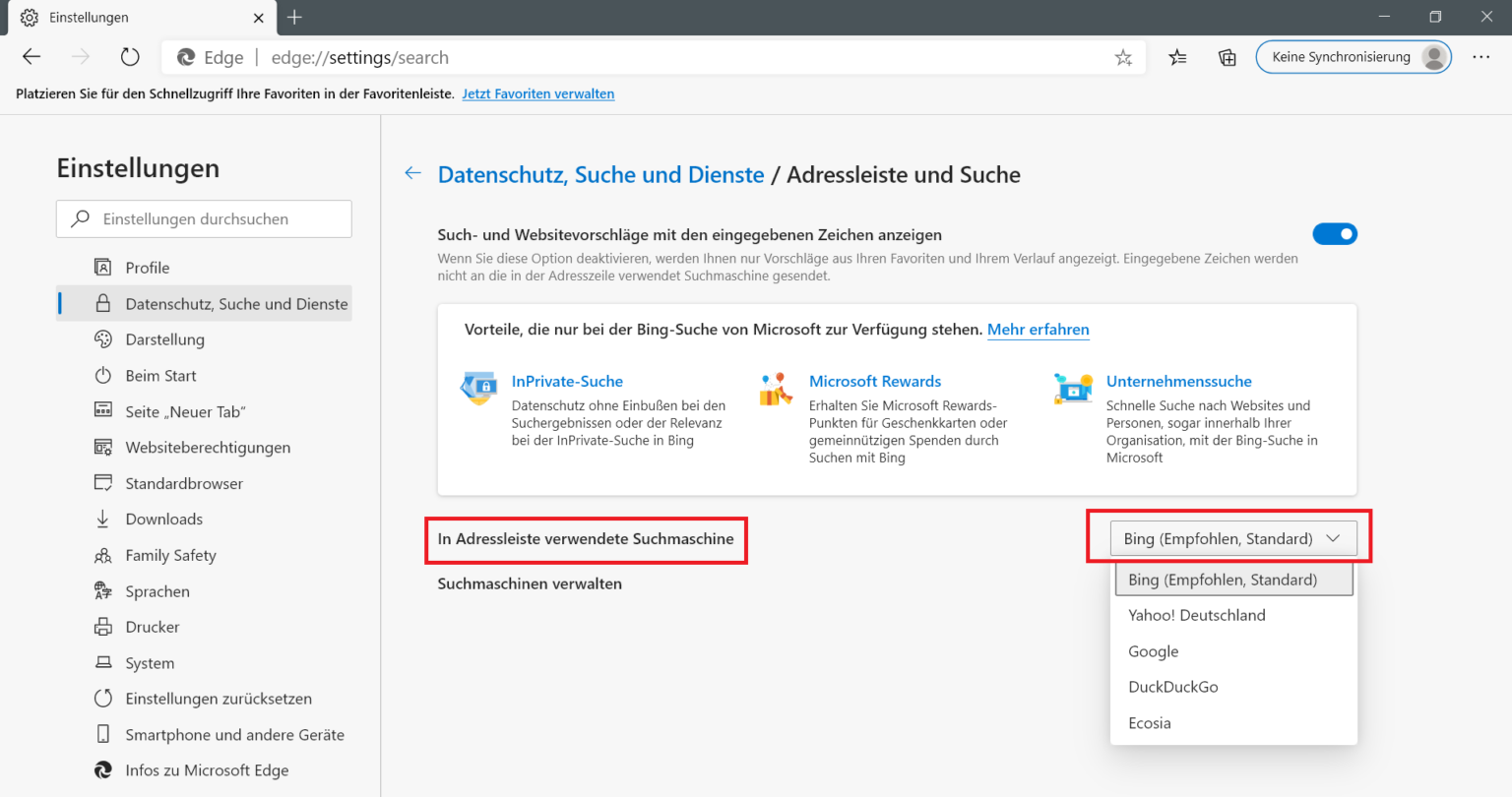The image size is (1512, 797).
Task: Open a new tab with plus icon
Action: coord(294,17)
